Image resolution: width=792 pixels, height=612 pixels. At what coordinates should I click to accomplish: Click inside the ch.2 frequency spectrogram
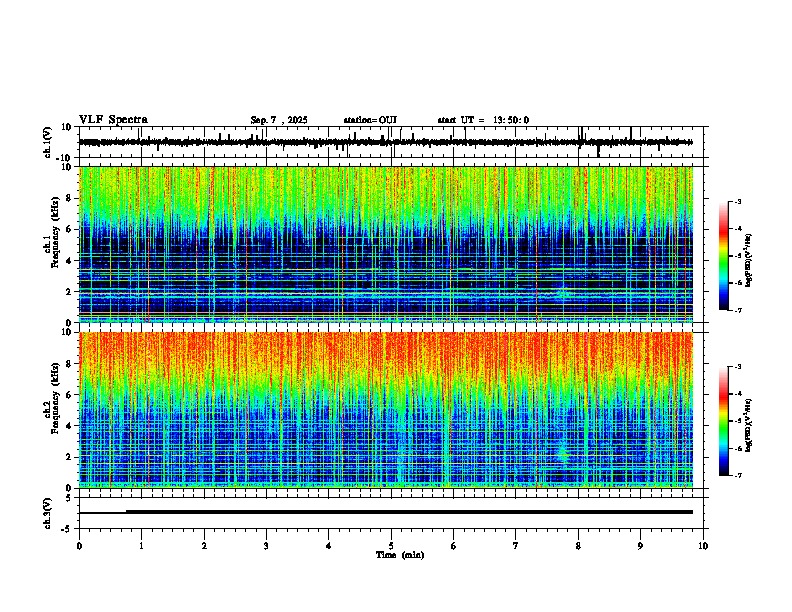[x=386, y=410]
